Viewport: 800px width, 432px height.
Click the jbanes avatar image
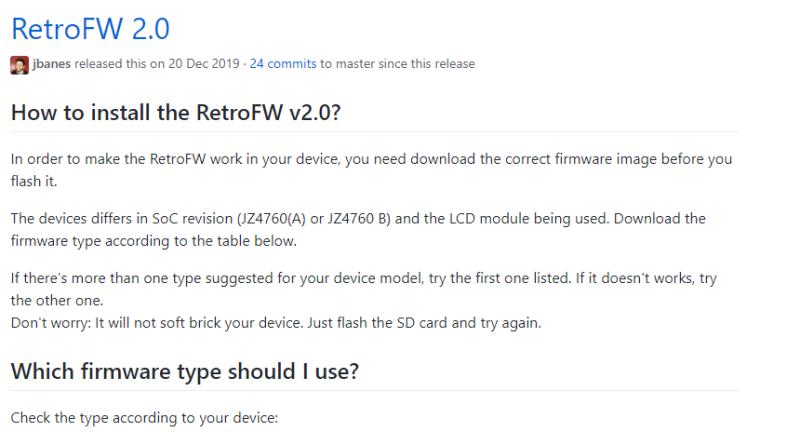[x=19, y=64]
